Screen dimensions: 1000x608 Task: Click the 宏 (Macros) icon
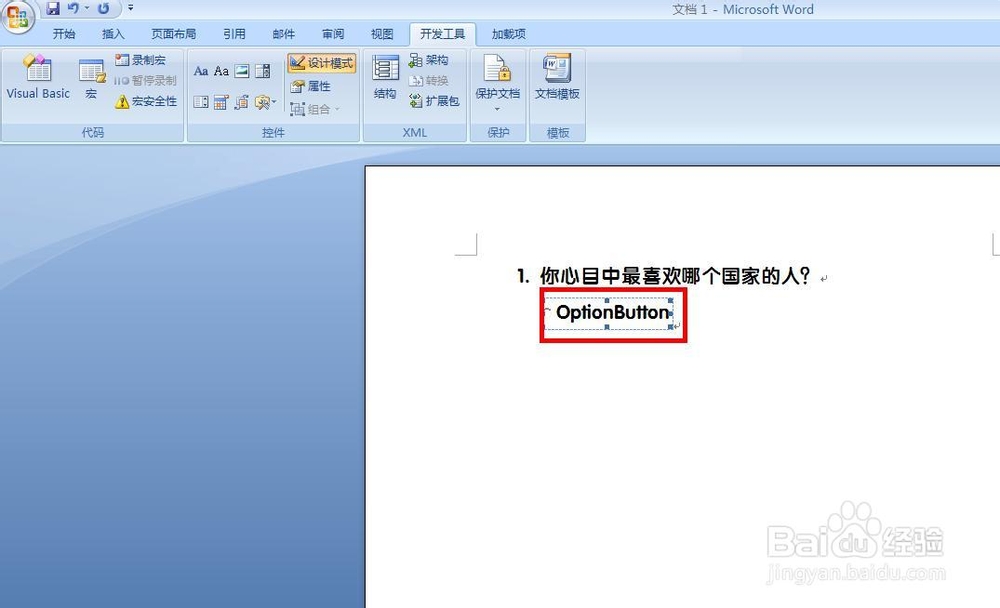coord(91,72)
